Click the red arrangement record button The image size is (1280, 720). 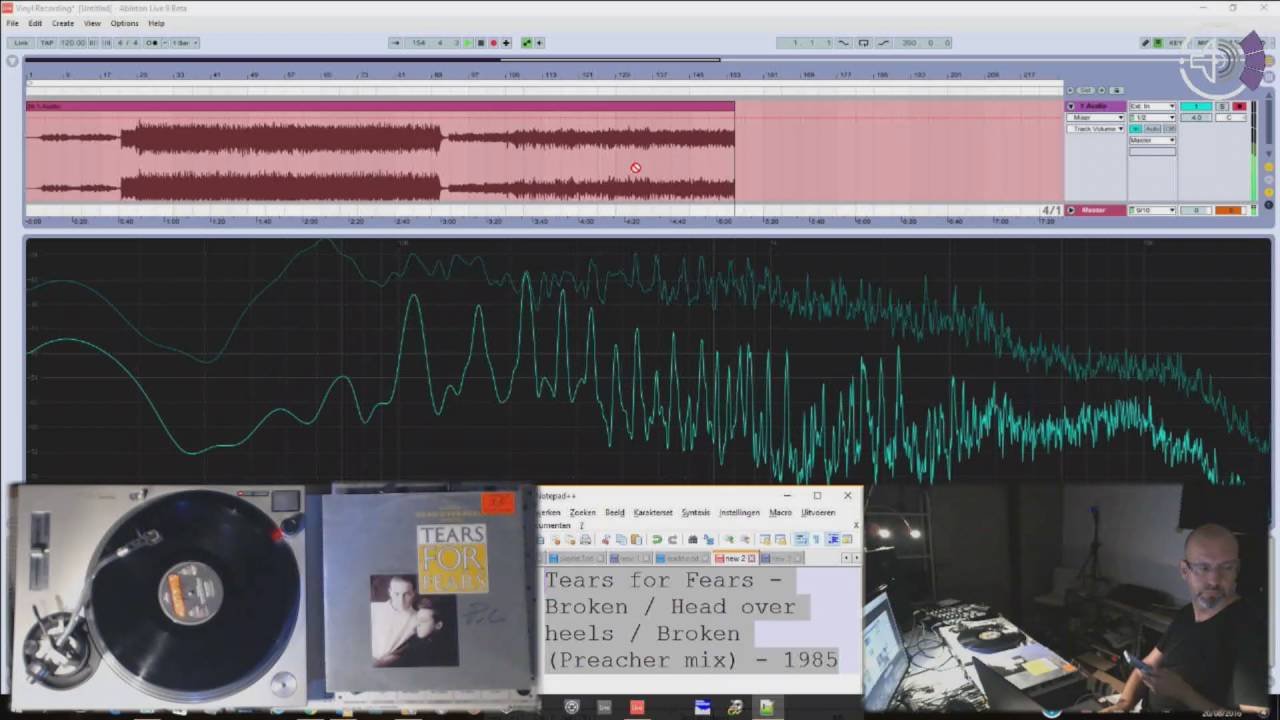click(x=494, y=43)
